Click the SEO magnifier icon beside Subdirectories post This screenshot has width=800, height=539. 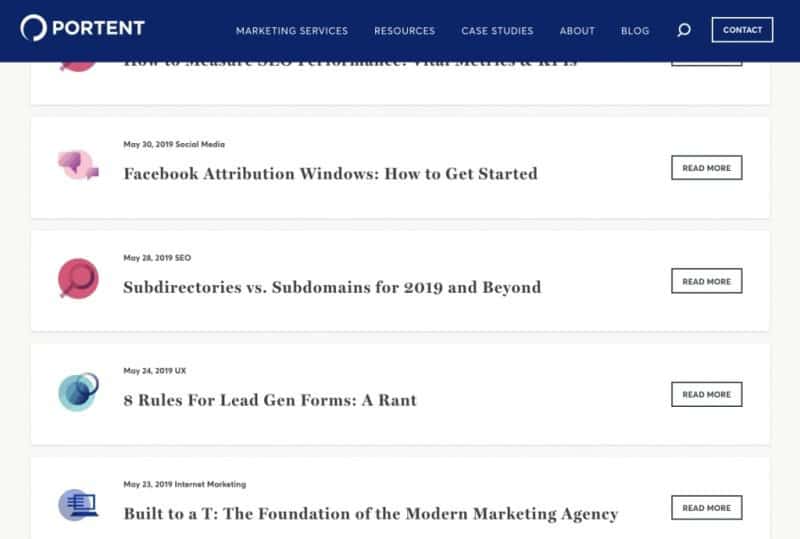coord(78,278)
